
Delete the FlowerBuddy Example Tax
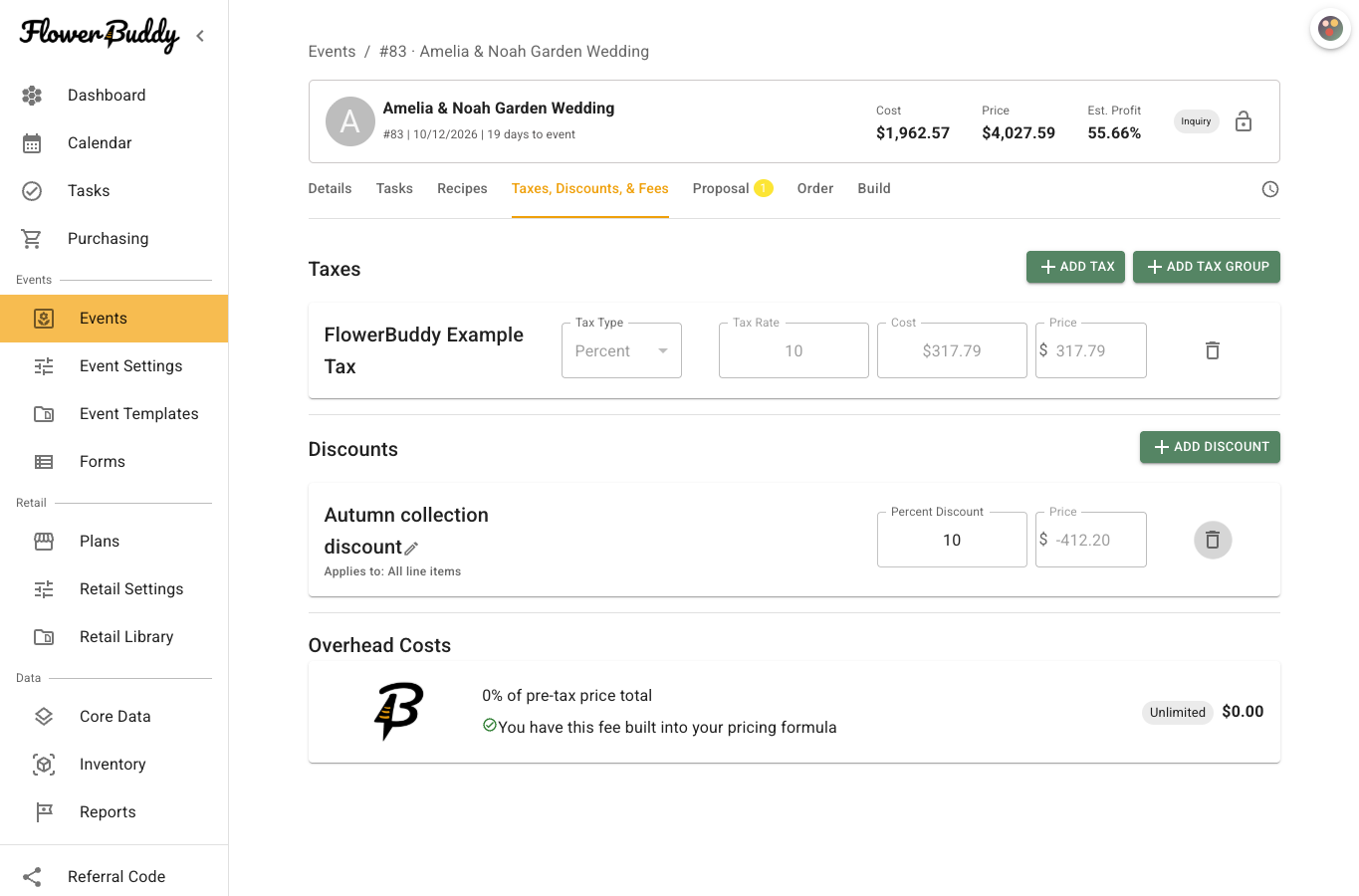coord(1213,350)
